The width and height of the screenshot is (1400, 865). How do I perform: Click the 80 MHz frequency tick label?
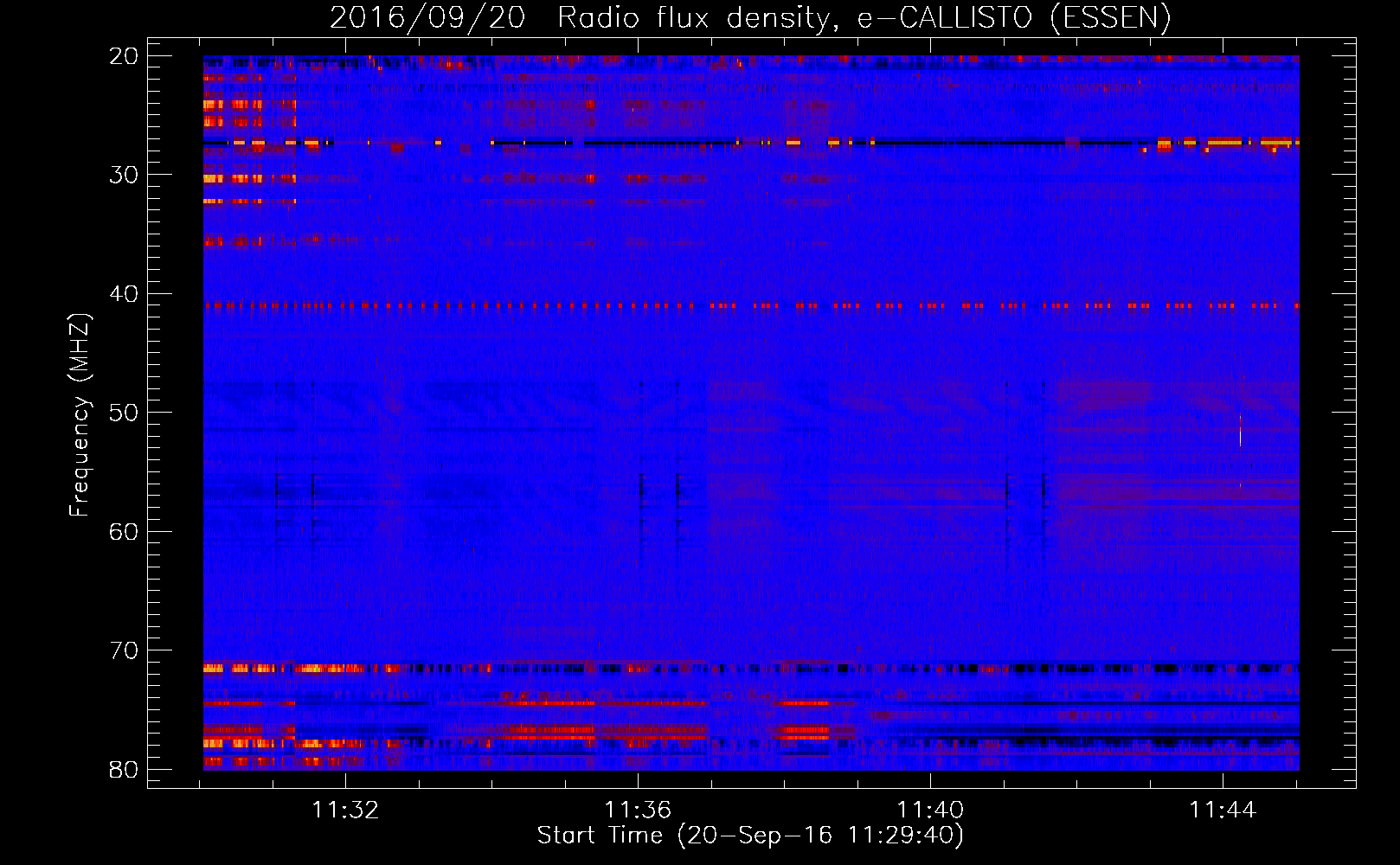(124, 770)
